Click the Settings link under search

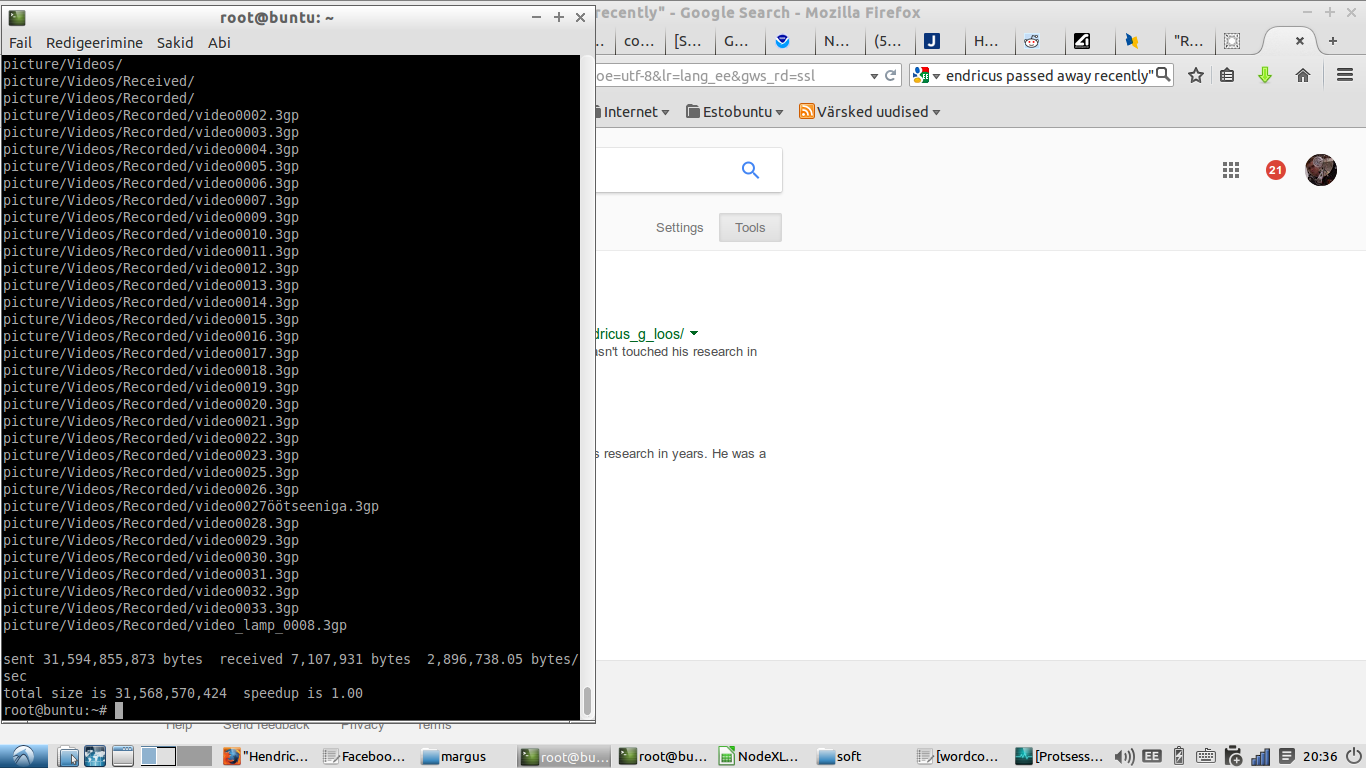(x=679, y=228)
